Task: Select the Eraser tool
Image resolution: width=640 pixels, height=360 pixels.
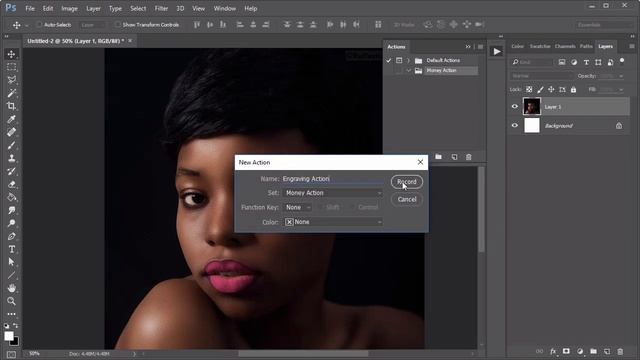Action: tap(11, 184)
